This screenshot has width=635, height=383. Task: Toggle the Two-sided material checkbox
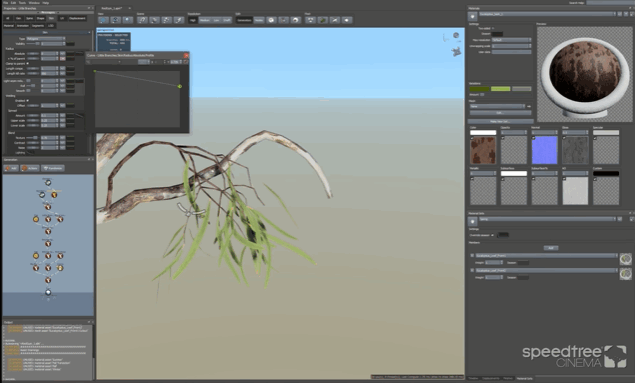[x=493, y=28]
